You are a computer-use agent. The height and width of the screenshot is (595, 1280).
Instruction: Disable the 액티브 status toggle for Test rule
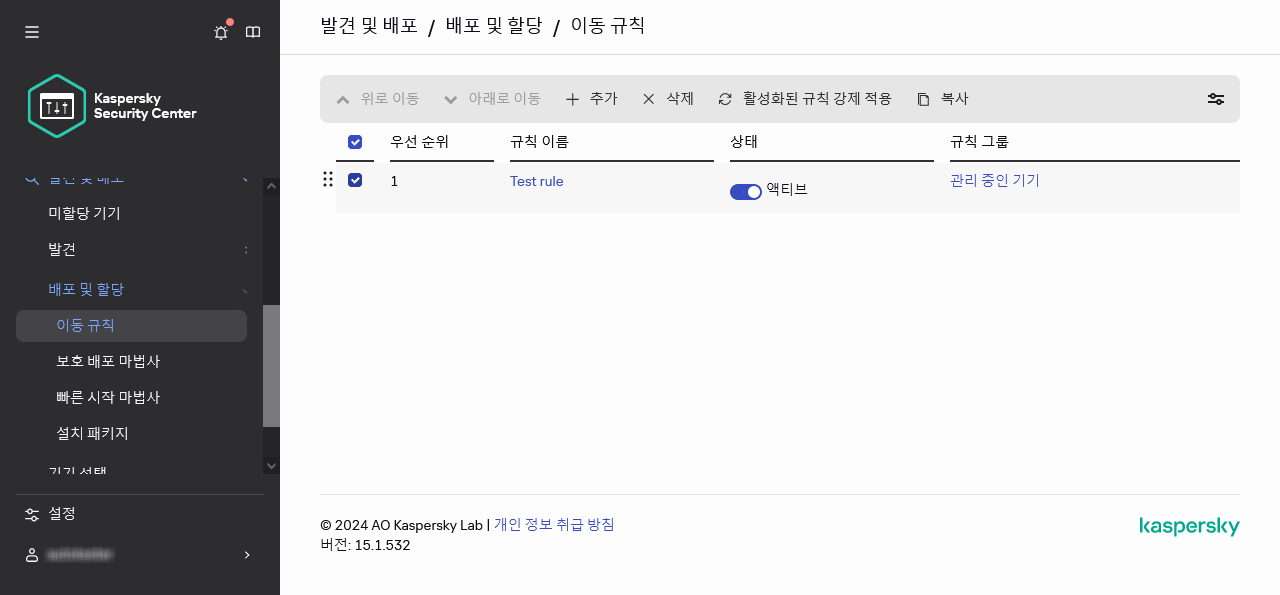click(x=746, y=190)
